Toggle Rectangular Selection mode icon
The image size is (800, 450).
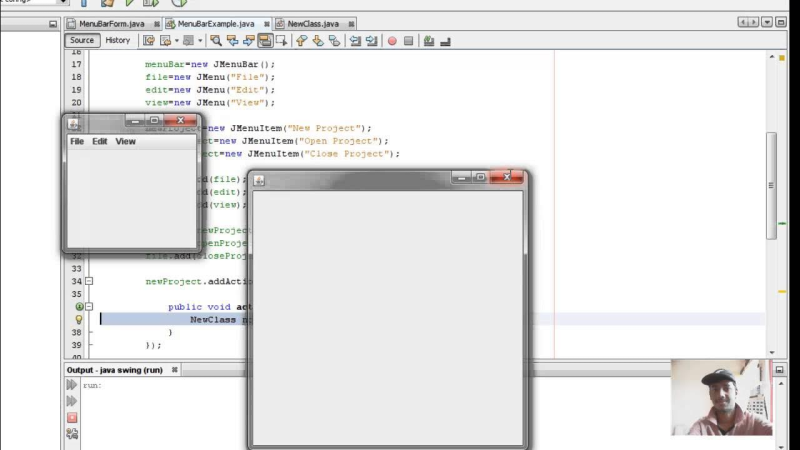pos(281,41)
